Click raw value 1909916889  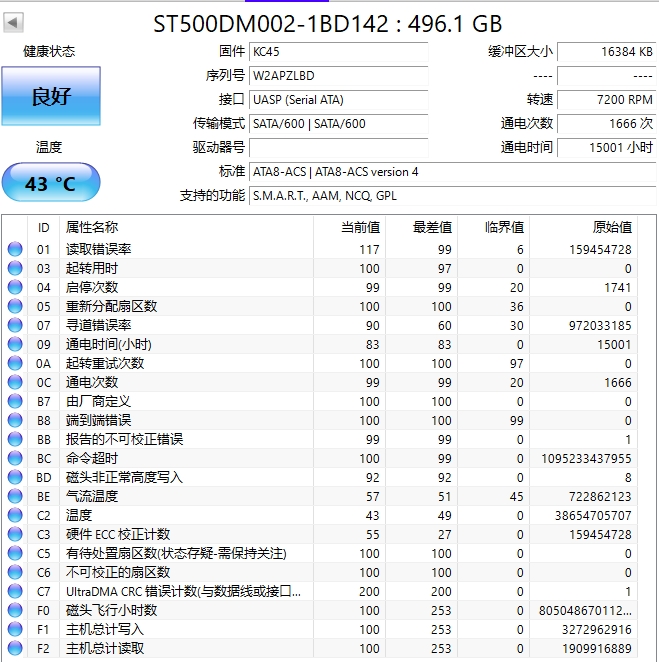click(597, 648)
